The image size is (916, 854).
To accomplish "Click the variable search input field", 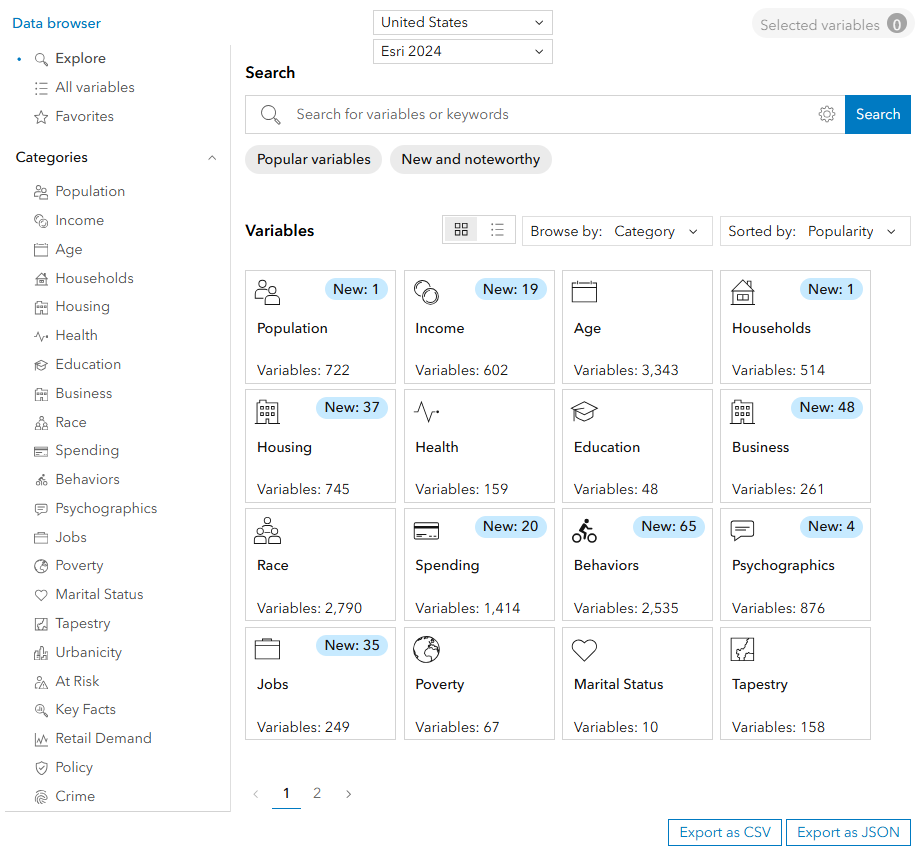I will coord(550,115).
